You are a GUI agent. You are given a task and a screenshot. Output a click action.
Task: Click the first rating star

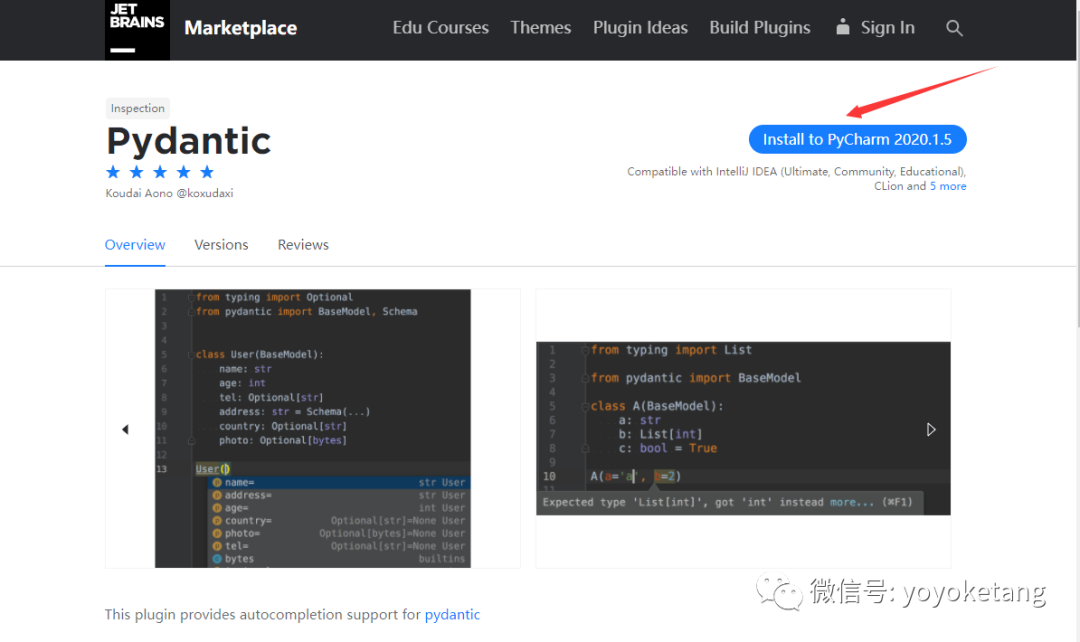click(114, 172)
